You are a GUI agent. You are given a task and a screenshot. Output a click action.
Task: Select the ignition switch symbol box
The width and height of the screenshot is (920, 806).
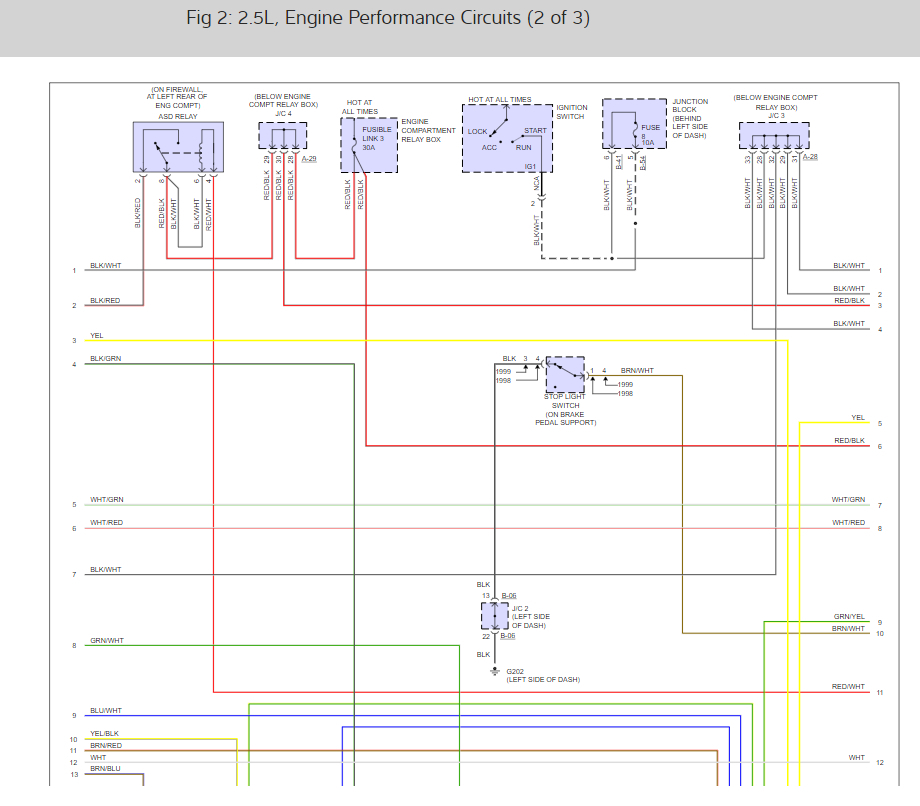pos(508,138)
